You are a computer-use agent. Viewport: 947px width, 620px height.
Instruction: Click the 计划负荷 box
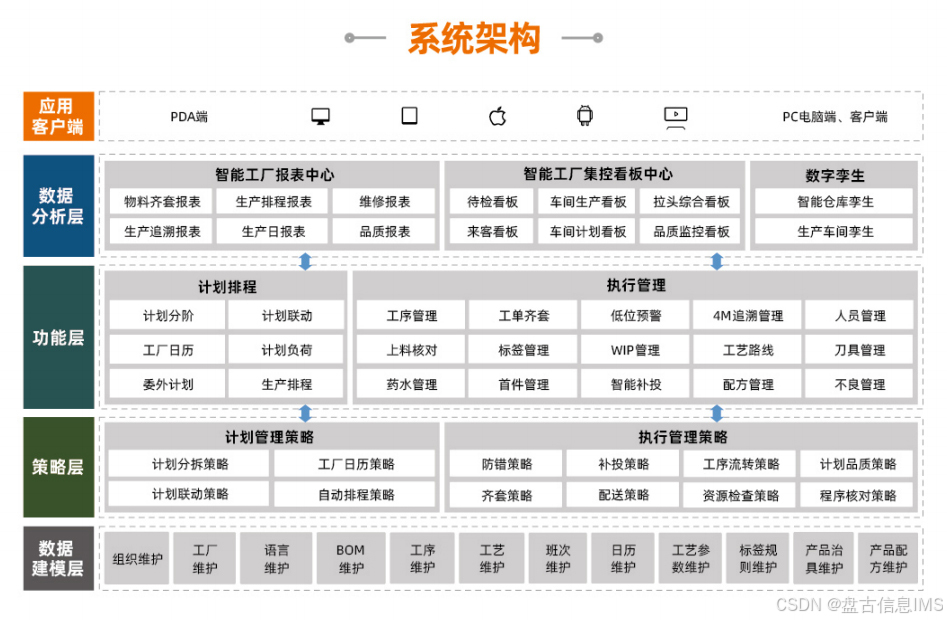[x=286, y=350]
